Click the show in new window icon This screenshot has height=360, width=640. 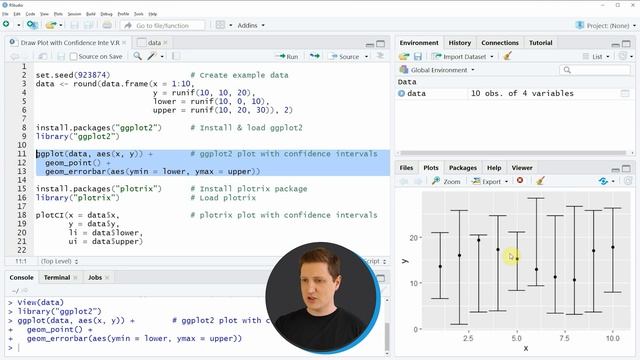43,56
